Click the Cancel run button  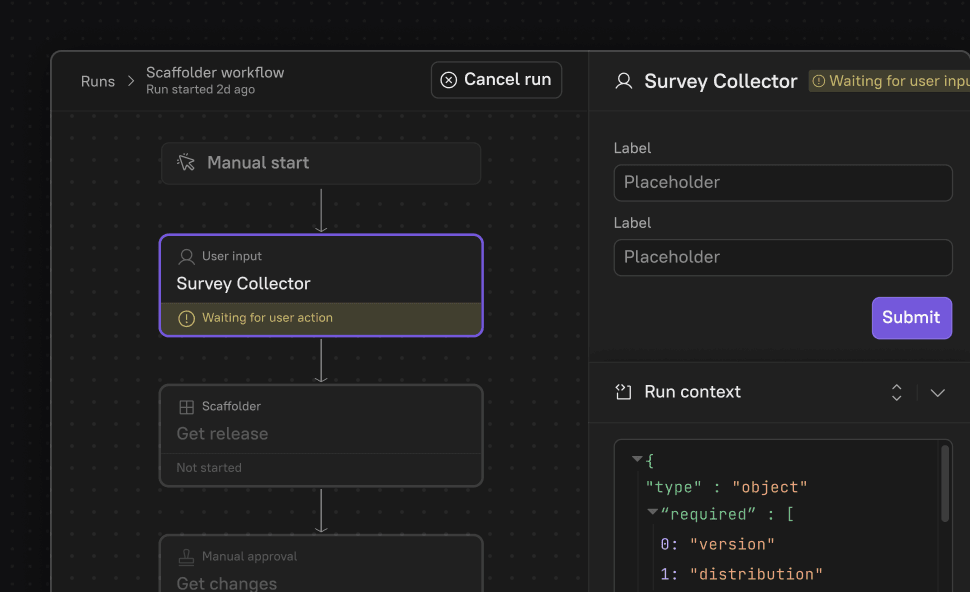pyautogui.click(x=496, y=80)
